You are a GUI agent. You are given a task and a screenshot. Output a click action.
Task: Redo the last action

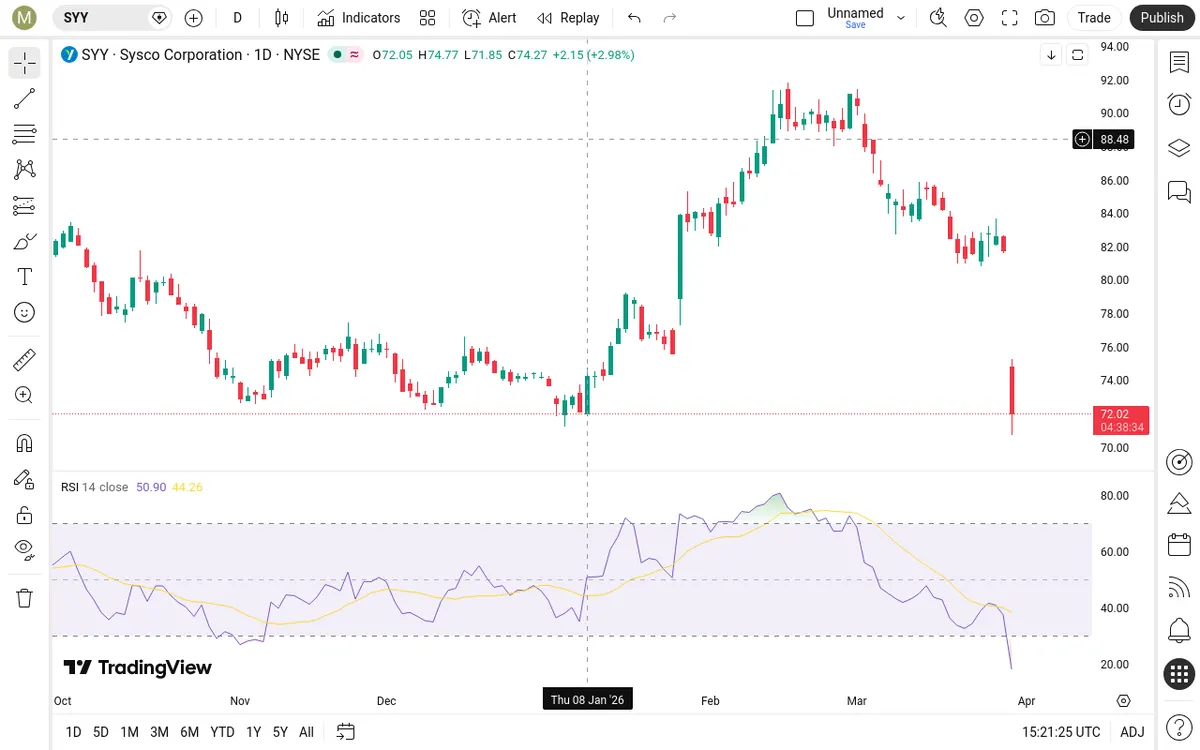[670, 18]
